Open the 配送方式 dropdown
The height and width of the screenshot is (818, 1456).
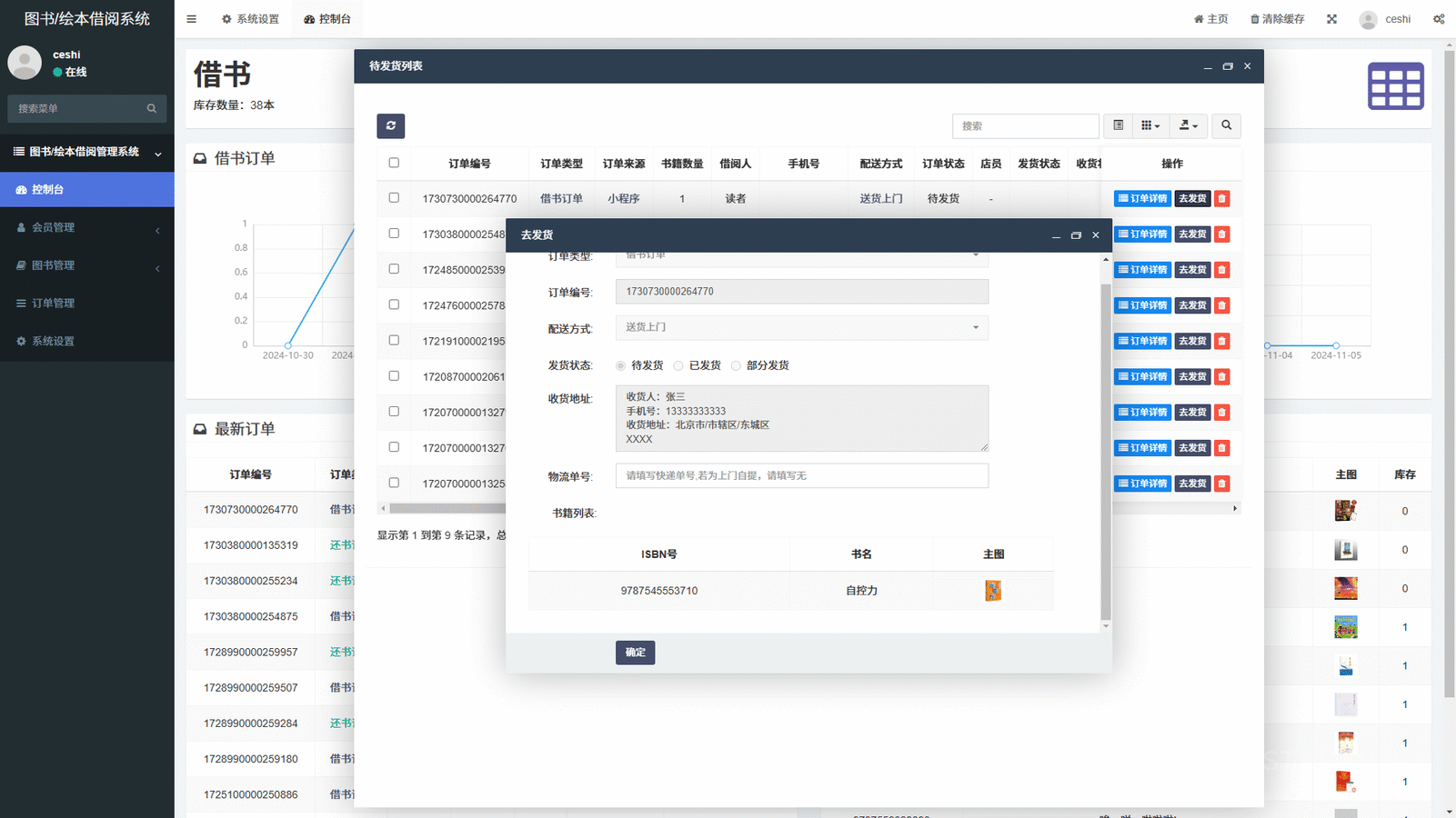pyautogui.click(x=801, y=327)
